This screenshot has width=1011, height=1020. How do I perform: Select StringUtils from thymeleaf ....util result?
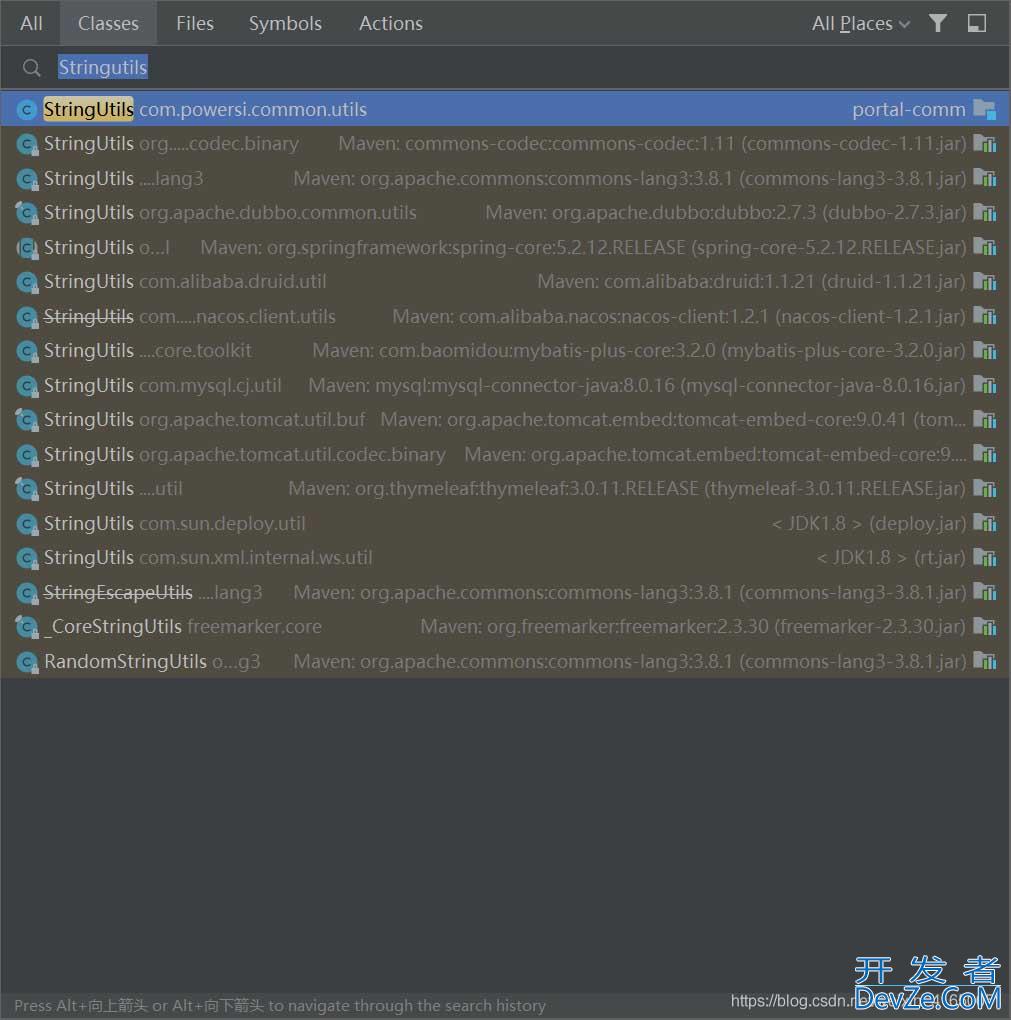pos(506,489)
